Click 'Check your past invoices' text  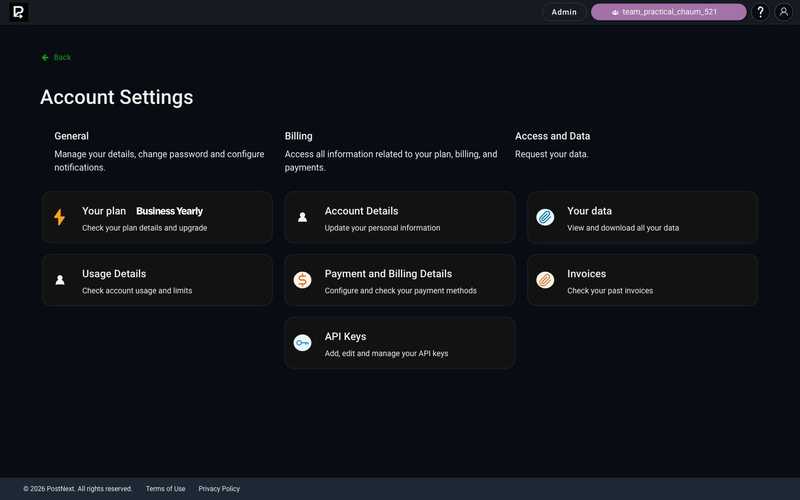[610, 291]
